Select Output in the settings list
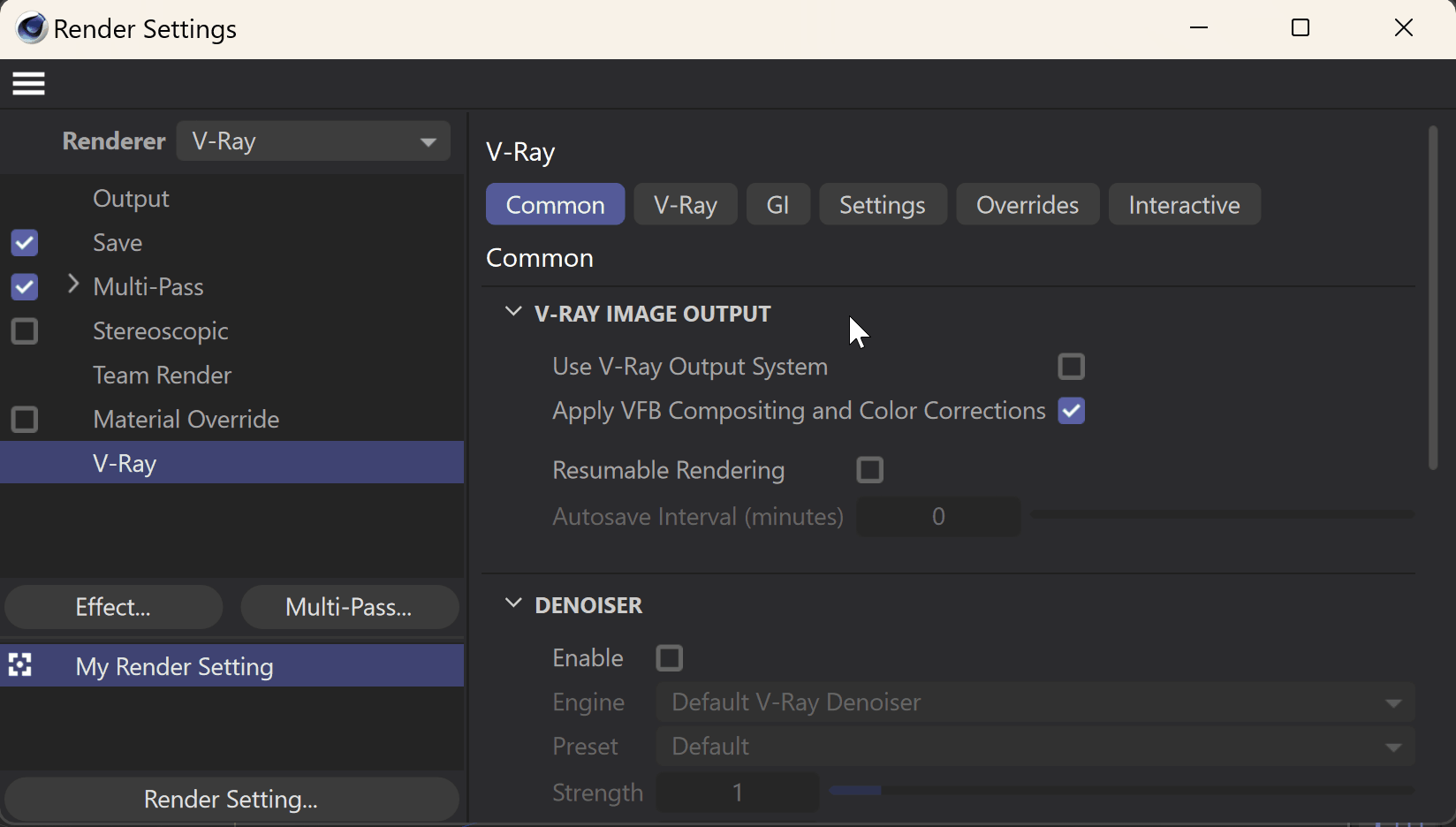1456x827 pixels. (131, 198)
